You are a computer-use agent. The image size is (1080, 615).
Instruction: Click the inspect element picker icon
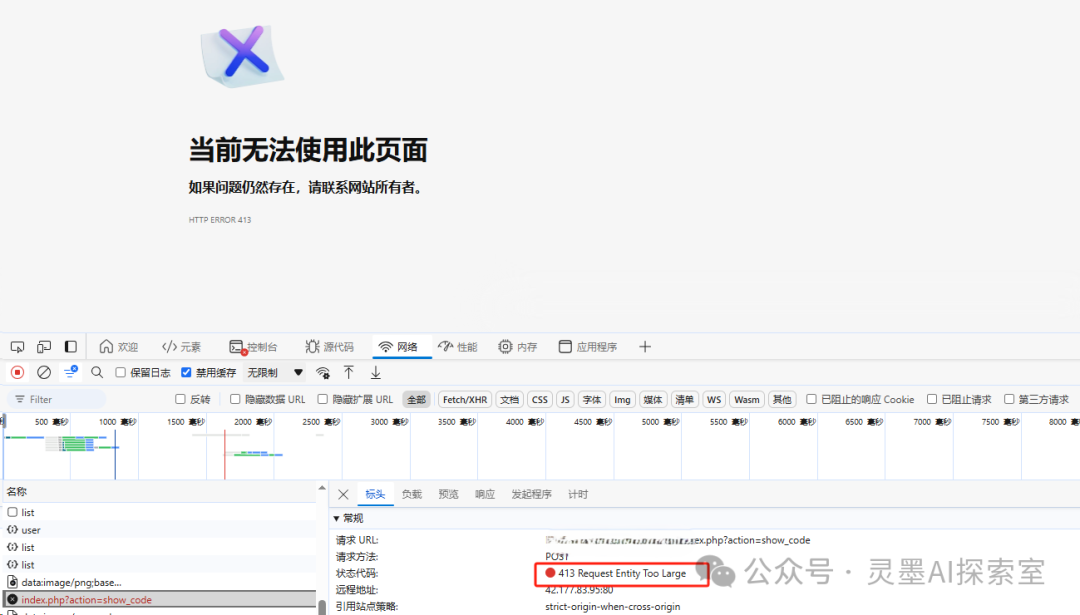17,346
